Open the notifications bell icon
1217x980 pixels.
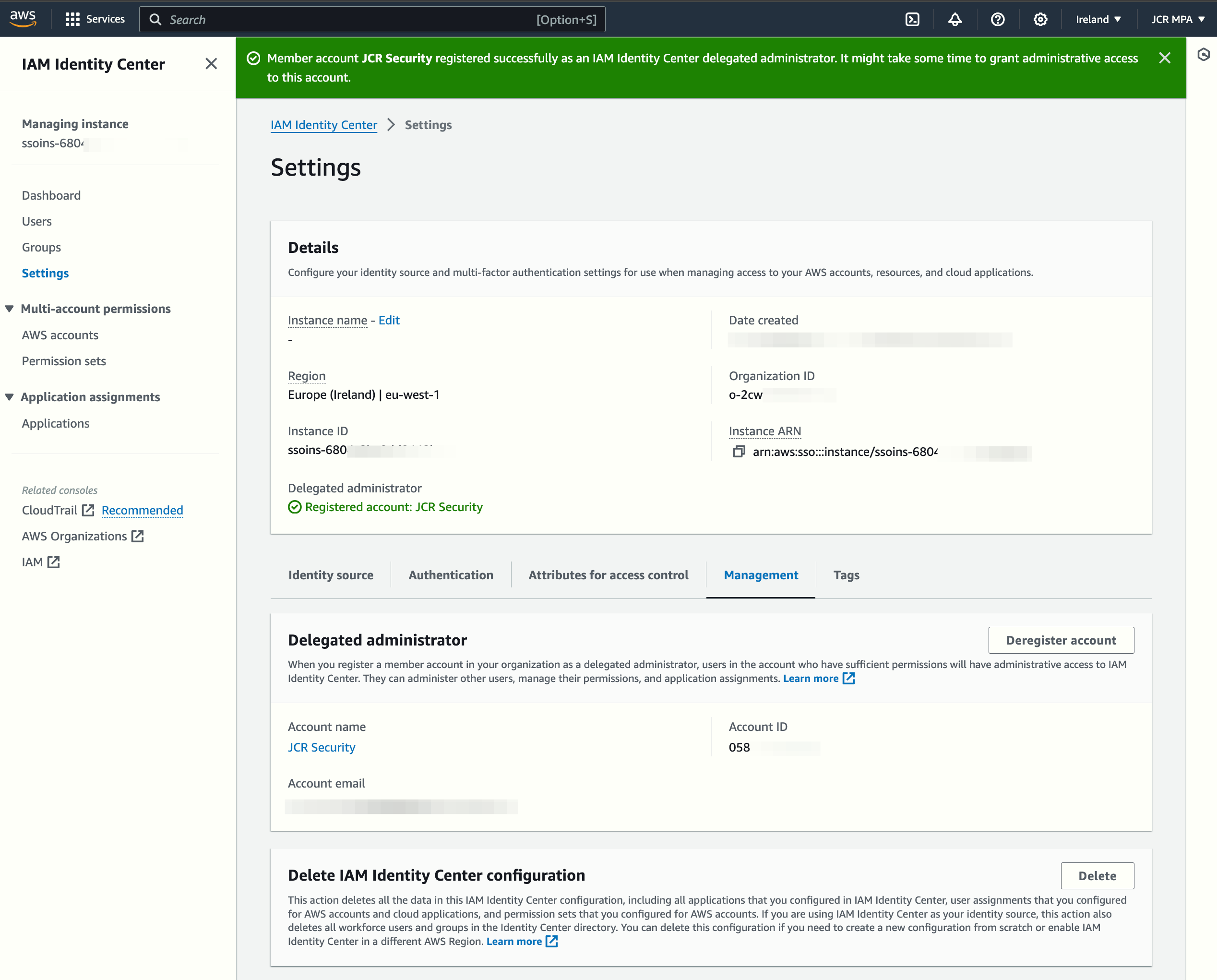tap(955, 19)
